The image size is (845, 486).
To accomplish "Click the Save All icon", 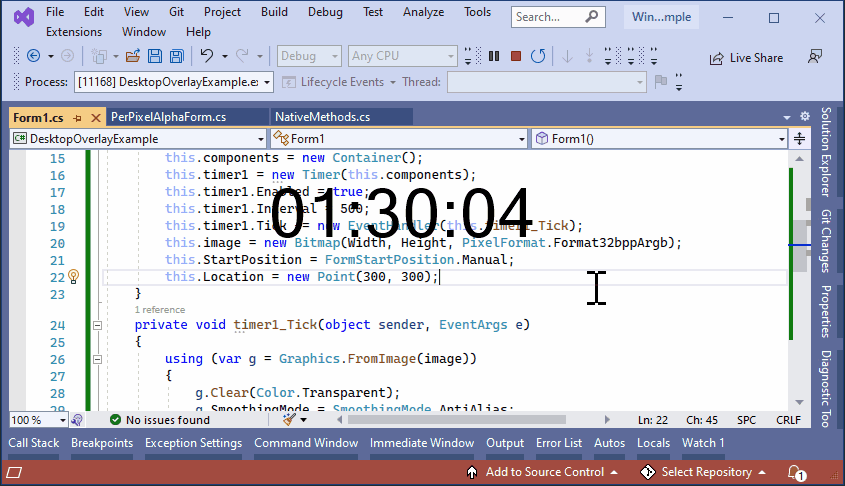I will [x=177, y=55].
